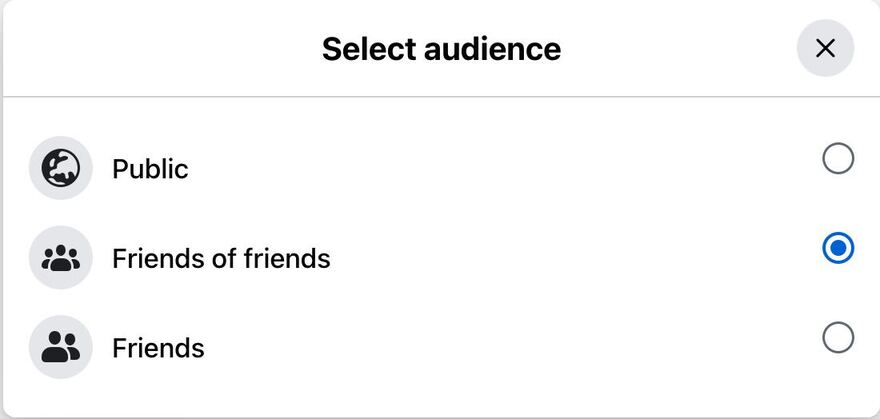The width and height of the screenshot is (880, 419).
Task: Click the empty radio circle next to Public
Action: pos(838,158)
